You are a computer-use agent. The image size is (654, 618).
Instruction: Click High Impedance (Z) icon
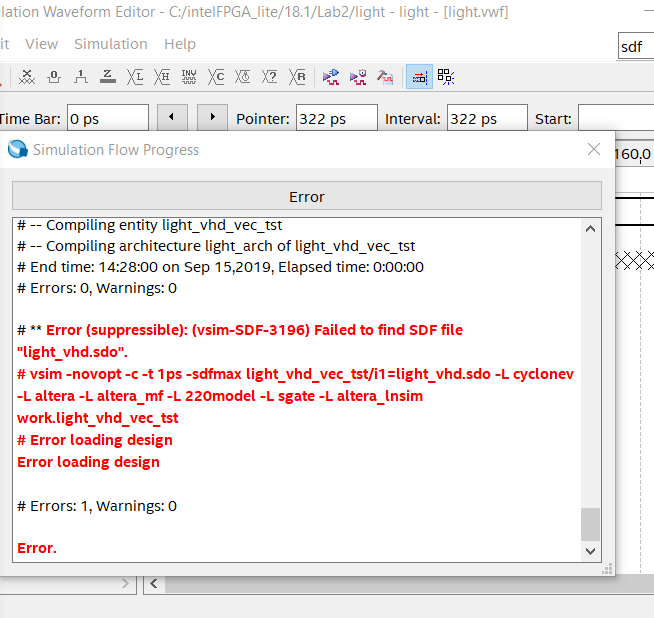108,77
